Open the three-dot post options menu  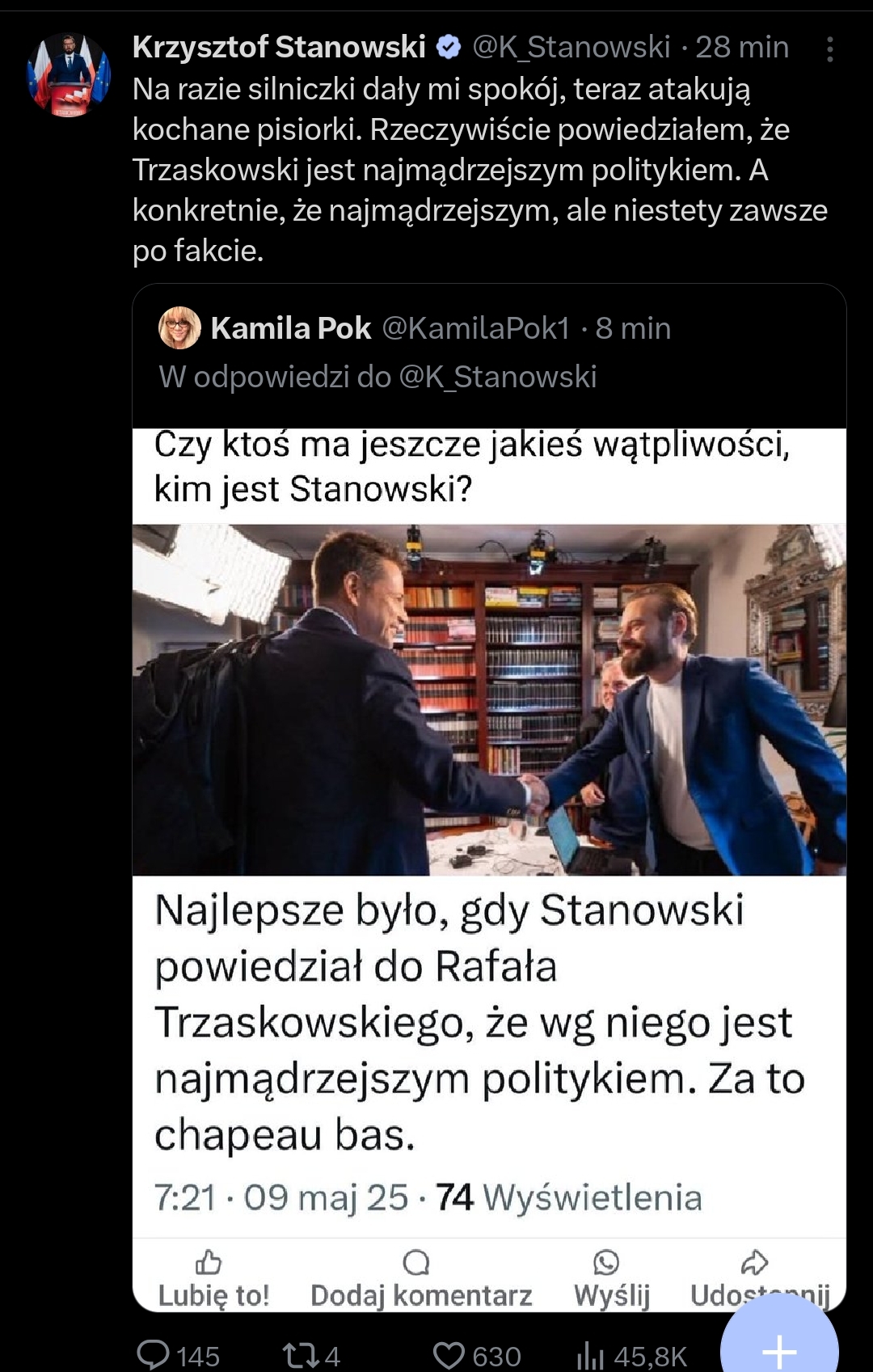coord(829,49)
